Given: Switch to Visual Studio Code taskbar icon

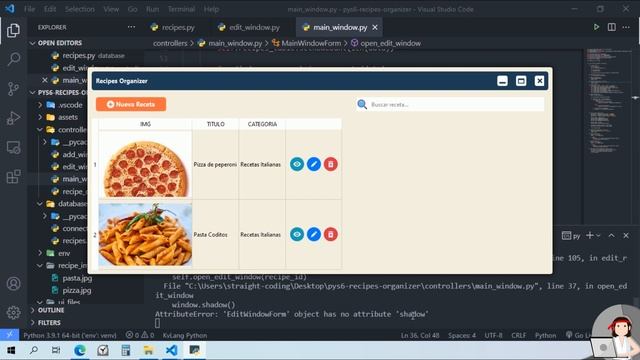Looking at the screenshot, I should pyautogui.click(x=171, y=350).
